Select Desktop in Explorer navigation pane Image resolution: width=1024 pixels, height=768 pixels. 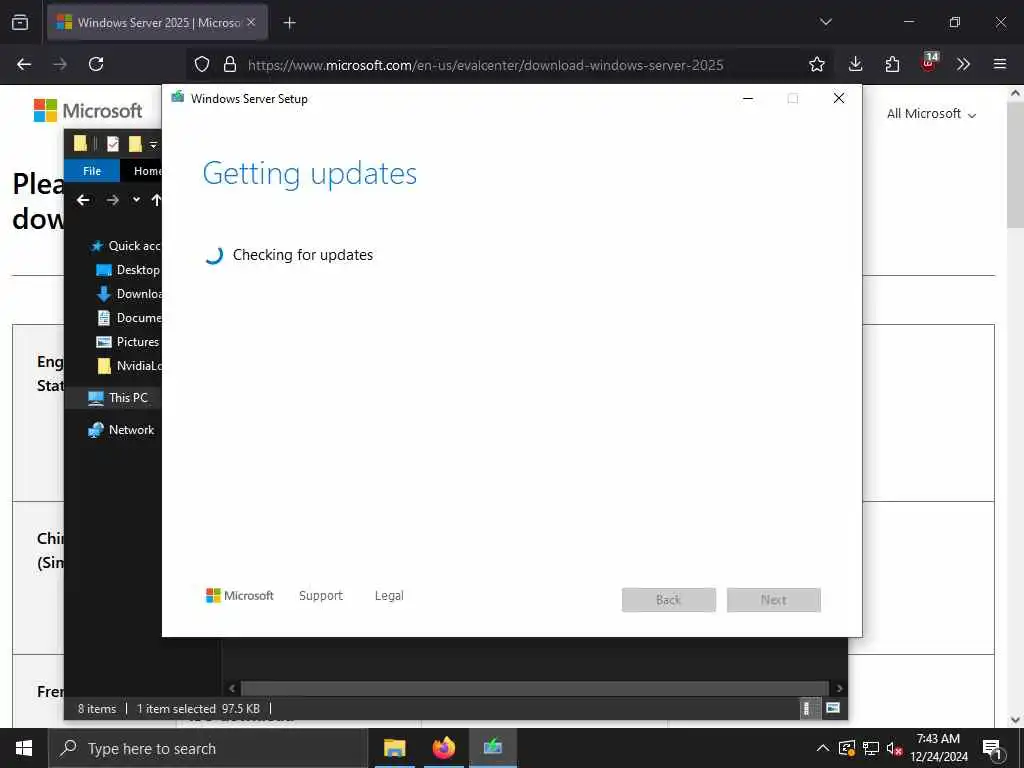(x=129, y=270)
